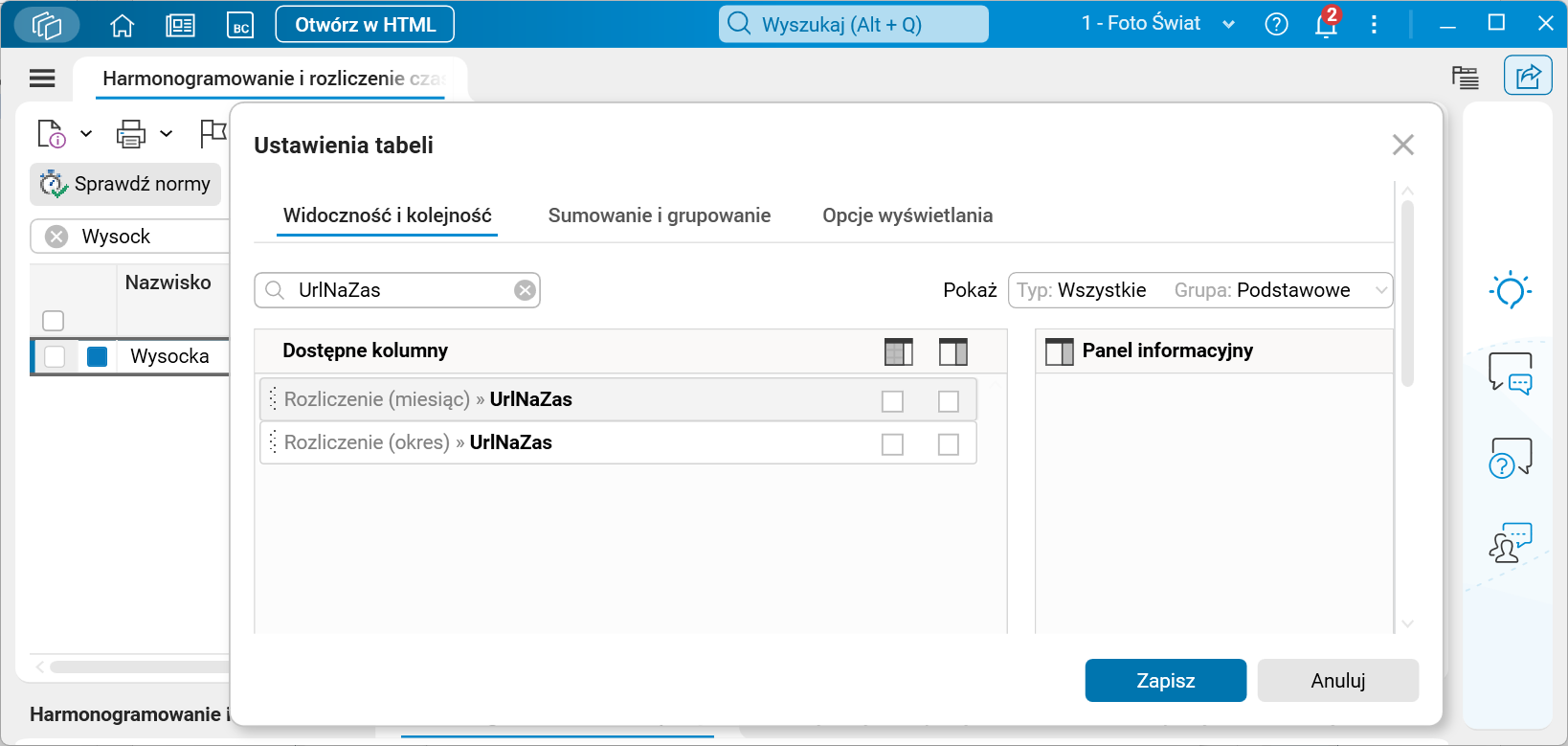Close the Ustawienia tabeli dialog
1568x746 pixels.
pos(1403,145)
